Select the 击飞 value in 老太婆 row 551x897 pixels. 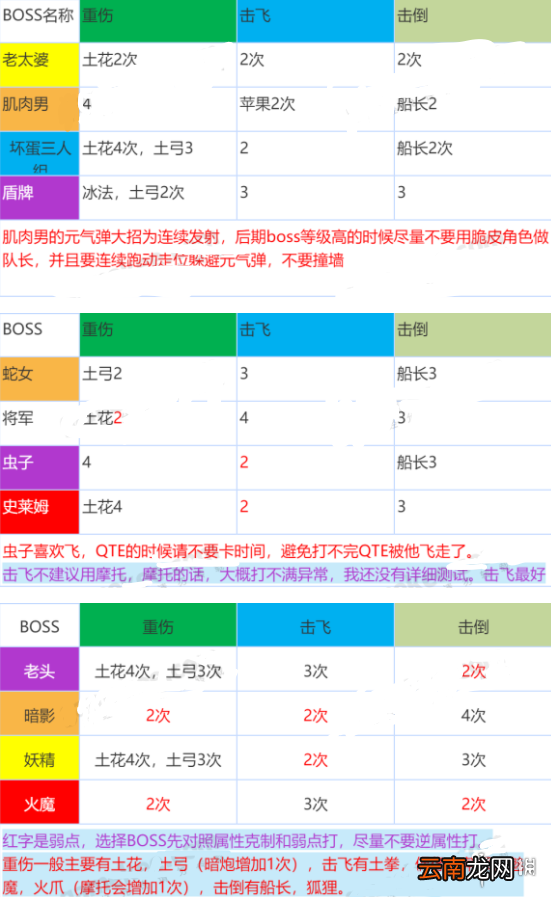point(252,60)
